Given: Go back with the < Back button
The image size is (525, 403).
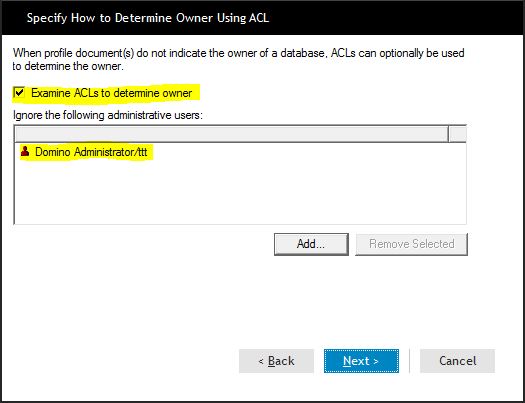Looking at the screenshot, I should tap(276, 361).
